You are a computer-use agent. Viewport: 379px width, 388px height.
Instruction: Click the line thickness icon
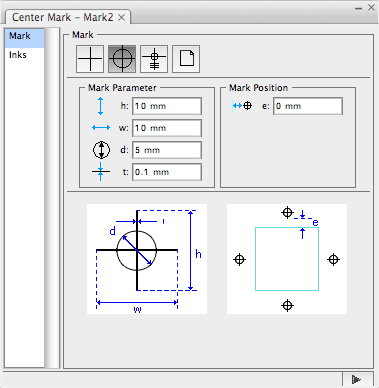pos(101,172)
